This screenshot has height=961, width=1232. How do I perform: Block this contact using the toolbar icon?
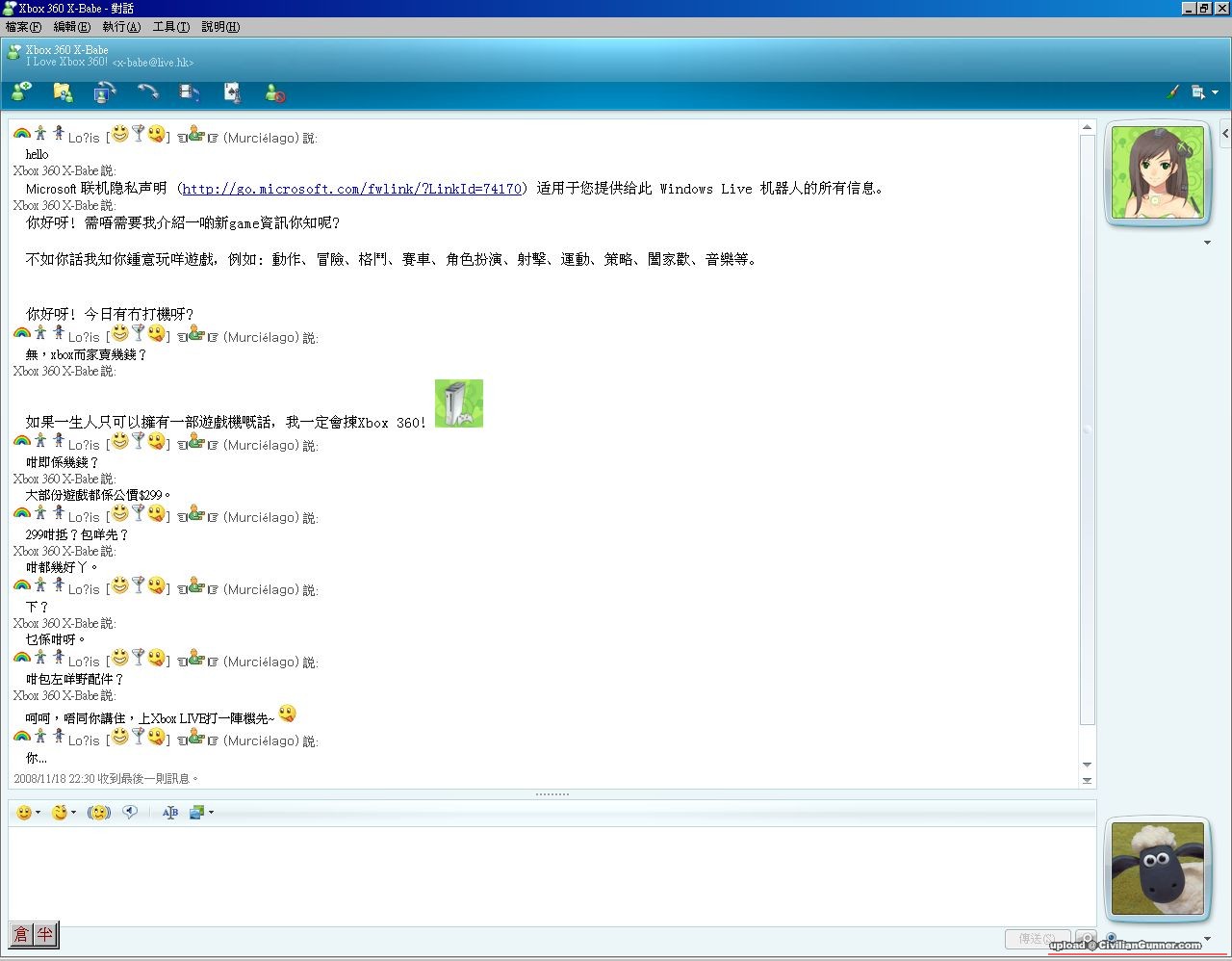(275, 93)
